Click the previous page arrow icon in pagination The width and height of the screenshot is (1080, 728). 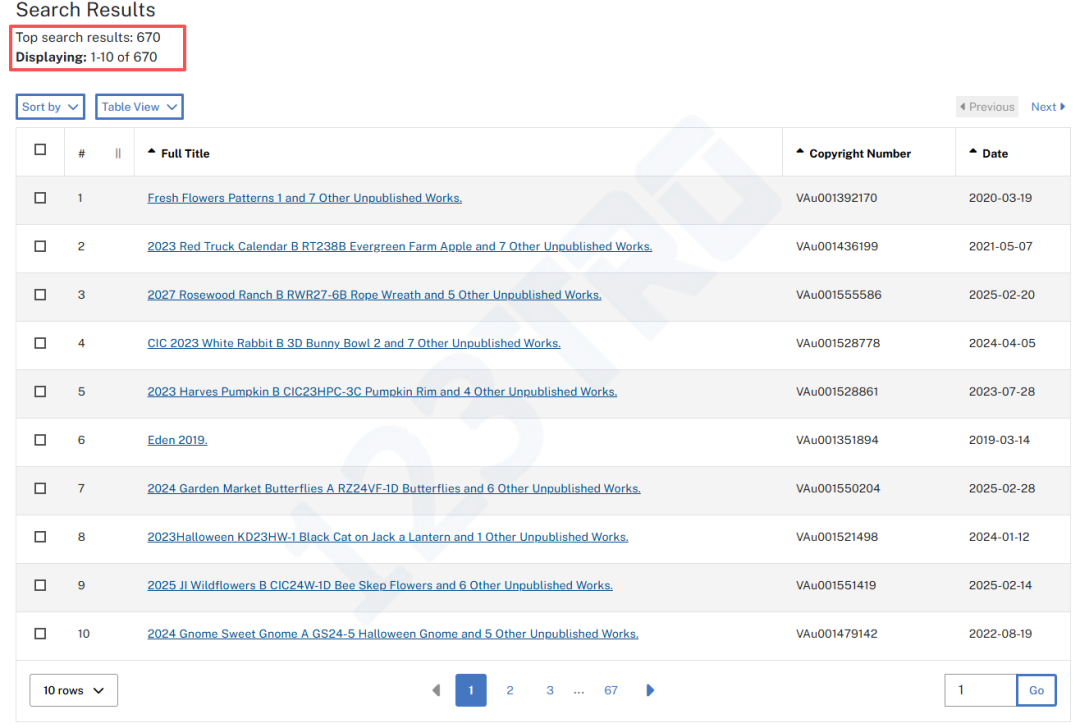pos(436,690)
